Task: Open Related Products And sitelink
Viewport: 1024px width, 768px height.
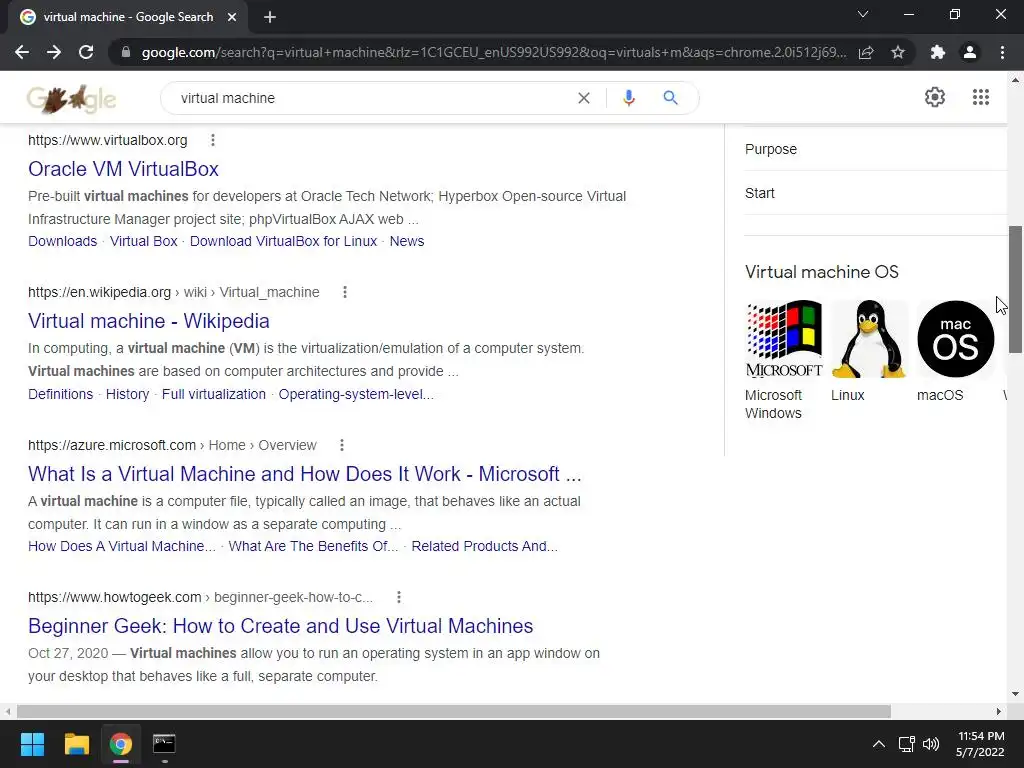Action: [485, 546]
